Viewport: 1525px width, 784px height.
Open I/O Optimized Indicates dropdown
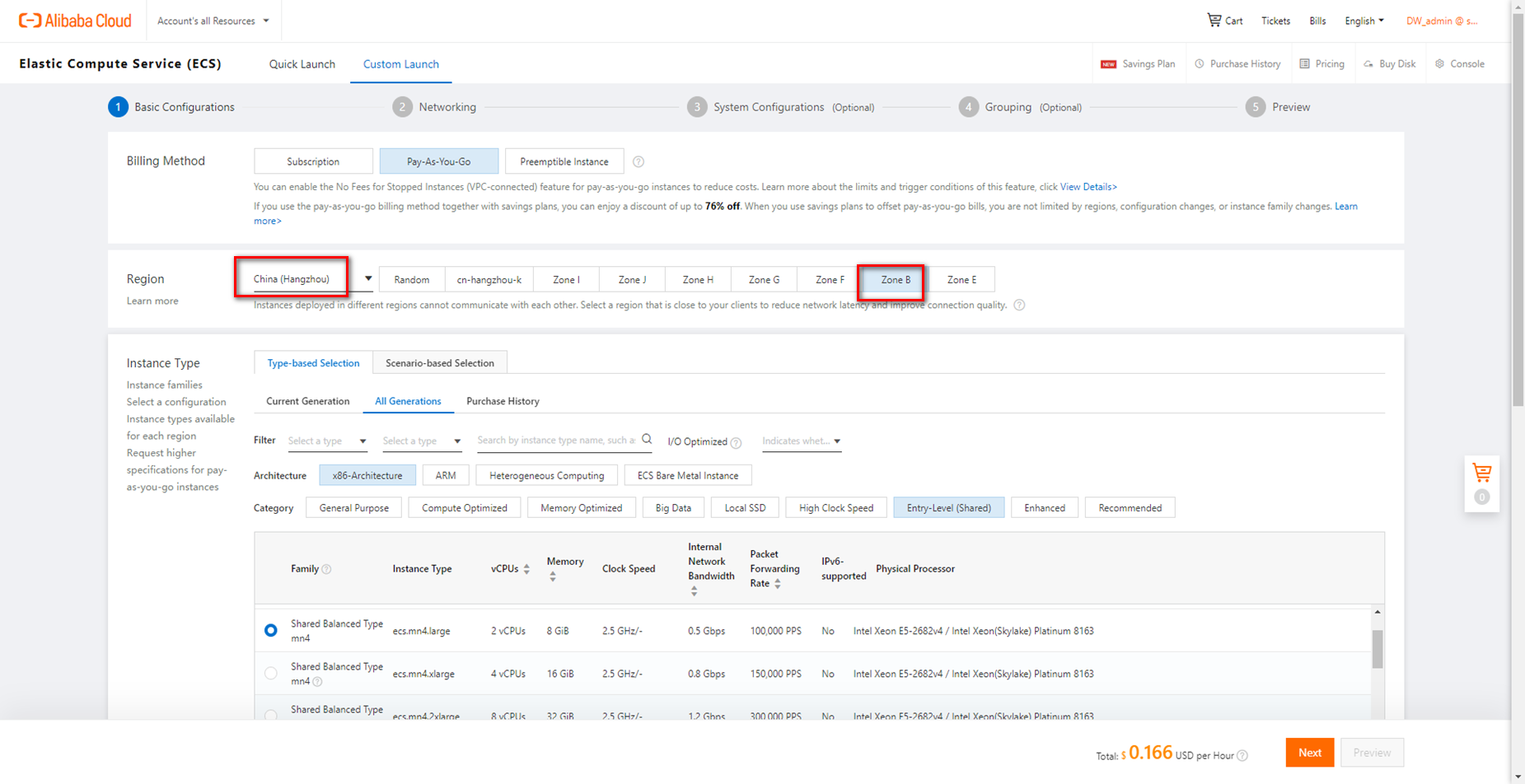pyautogui.click(x=802, y=441)
